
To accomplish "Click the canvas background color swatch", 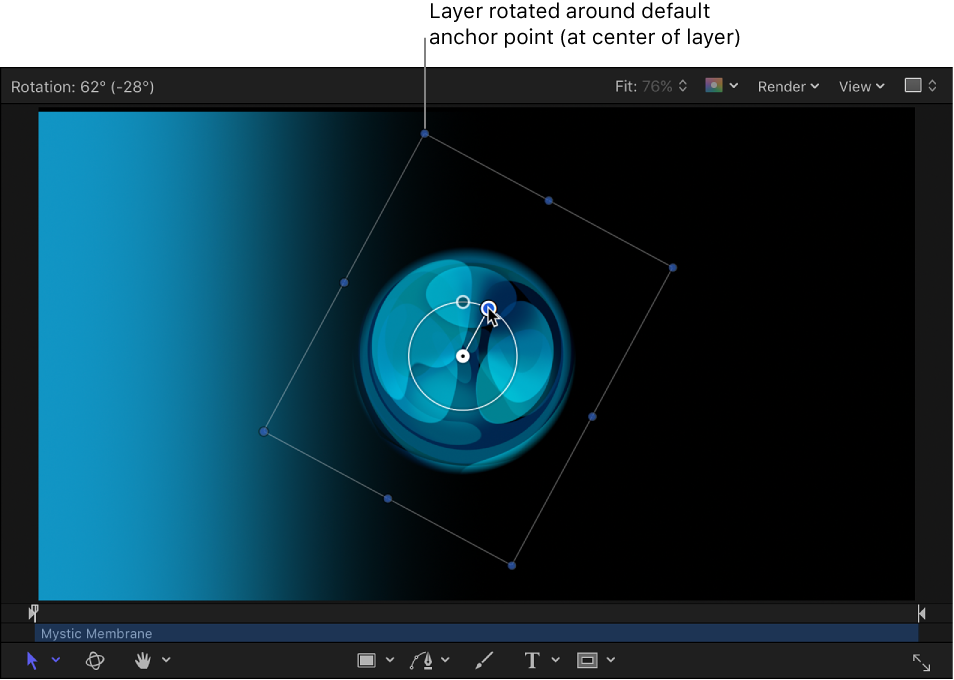I will (x=912, y=86).
